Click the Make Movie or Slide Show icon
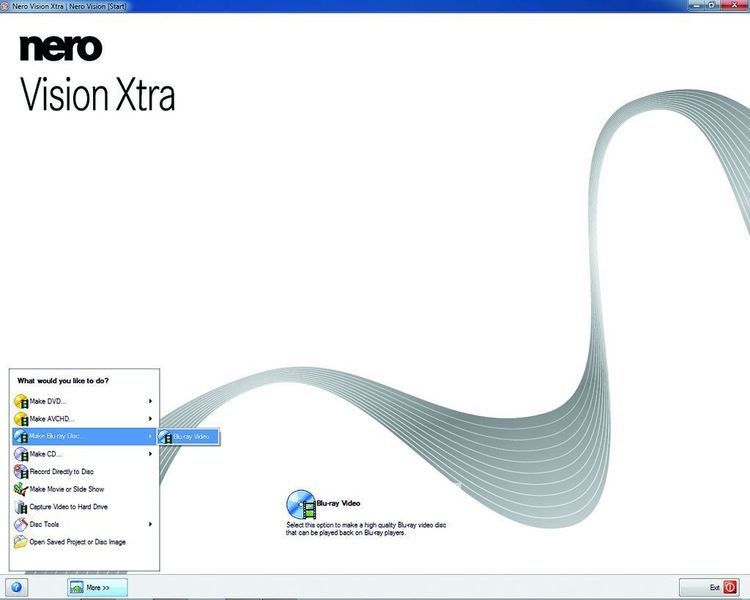 [x=21, y=489]
